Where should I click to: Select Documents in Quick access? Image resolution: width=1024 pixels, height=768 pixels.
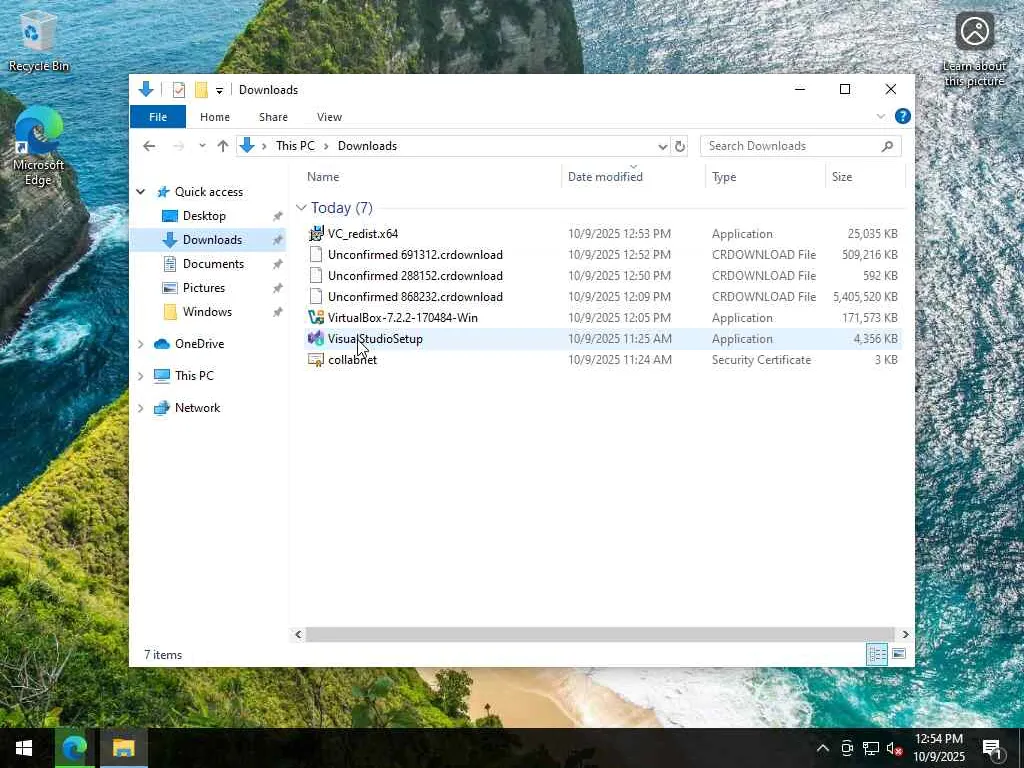[x=213, y=264]
